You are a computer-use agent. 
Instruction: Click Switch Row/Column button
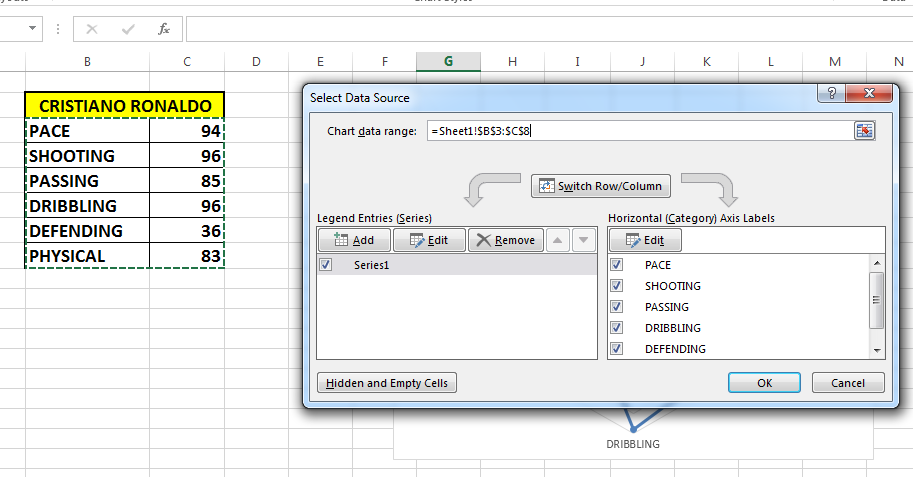[x=601, y=186]
